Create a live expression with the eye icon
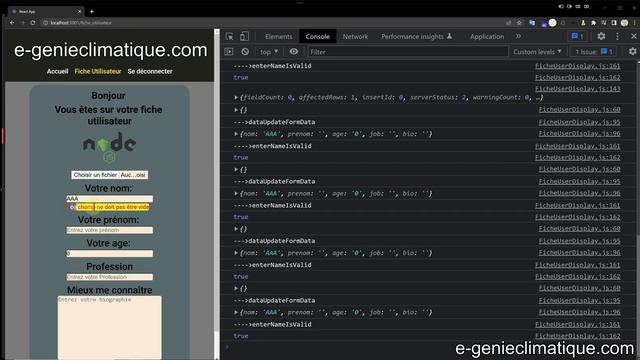The width and height of the screenshot is (640, 360). [x=293, y=52]
